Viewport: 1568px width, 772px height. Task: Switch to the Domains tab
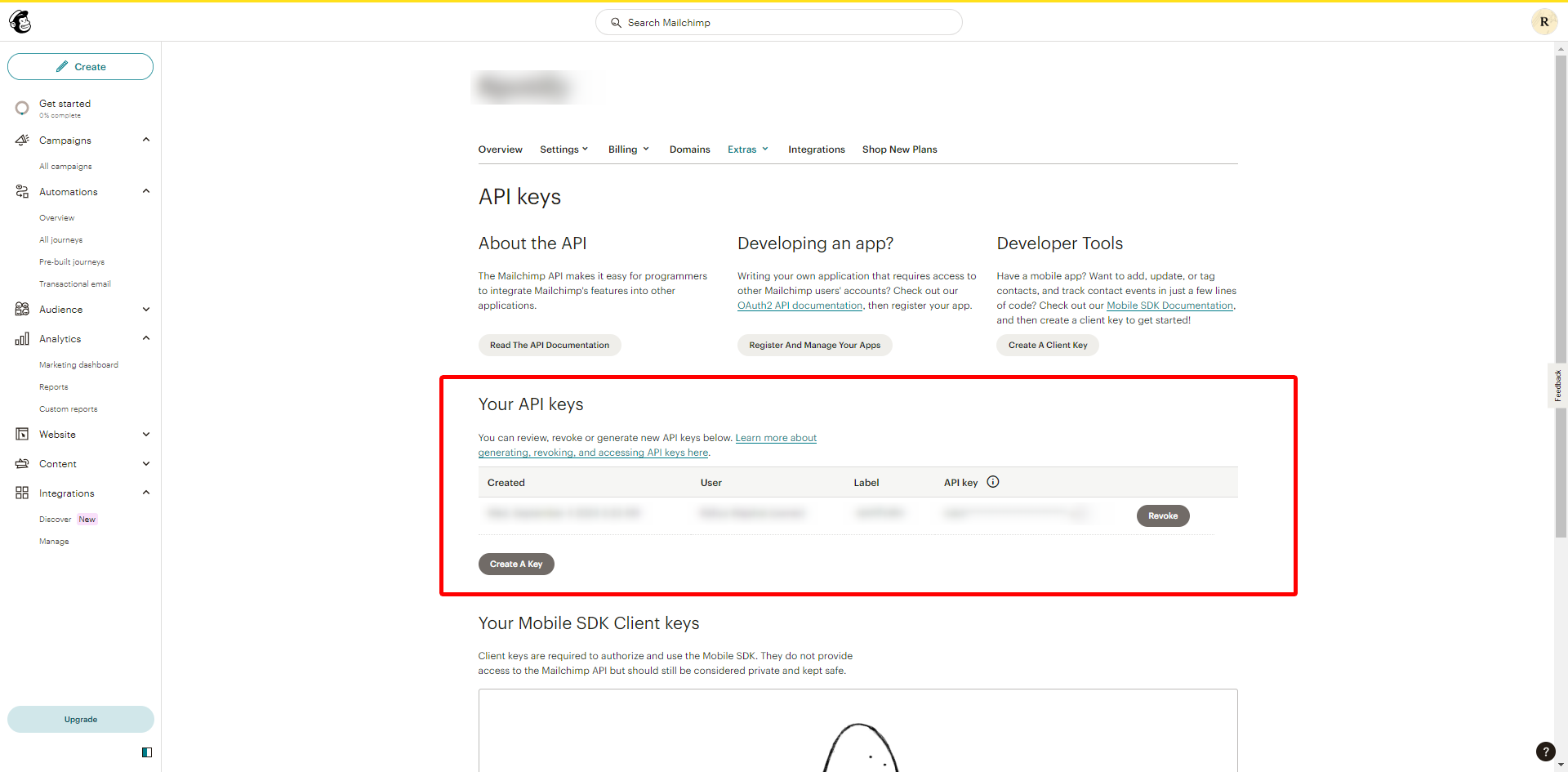click(690, 149)
